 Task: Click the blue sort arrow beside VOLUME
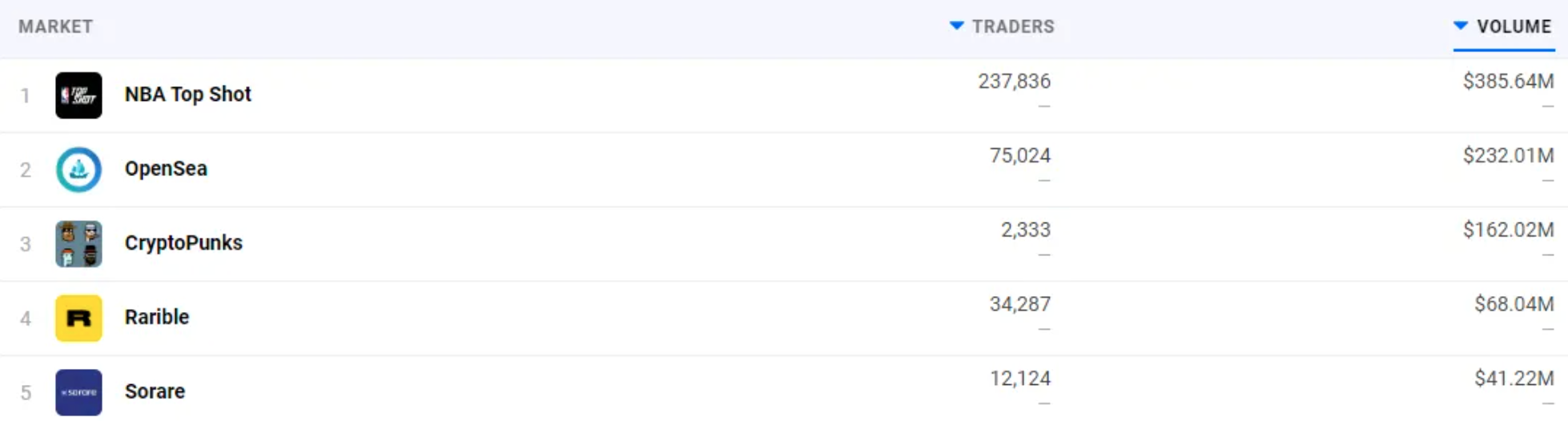[x=1461, y=26]
